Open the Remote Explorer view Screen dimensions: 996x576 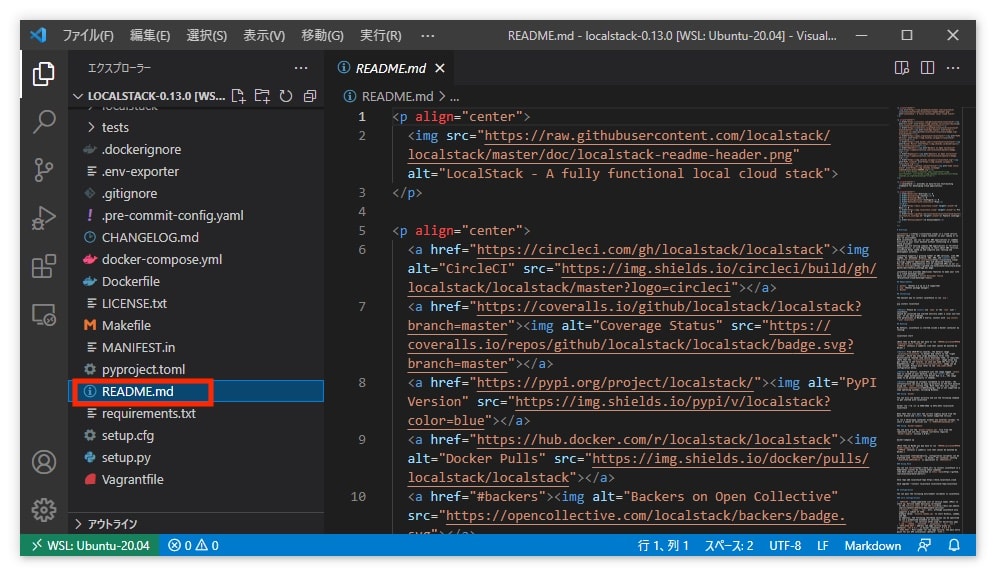click(x=43, y=314)
